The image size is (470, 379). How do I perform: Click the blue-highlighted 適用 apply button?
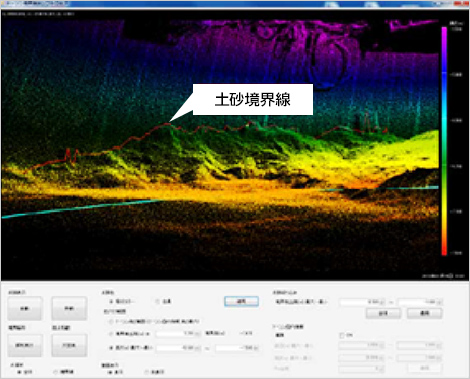click(x=241, y=301)
